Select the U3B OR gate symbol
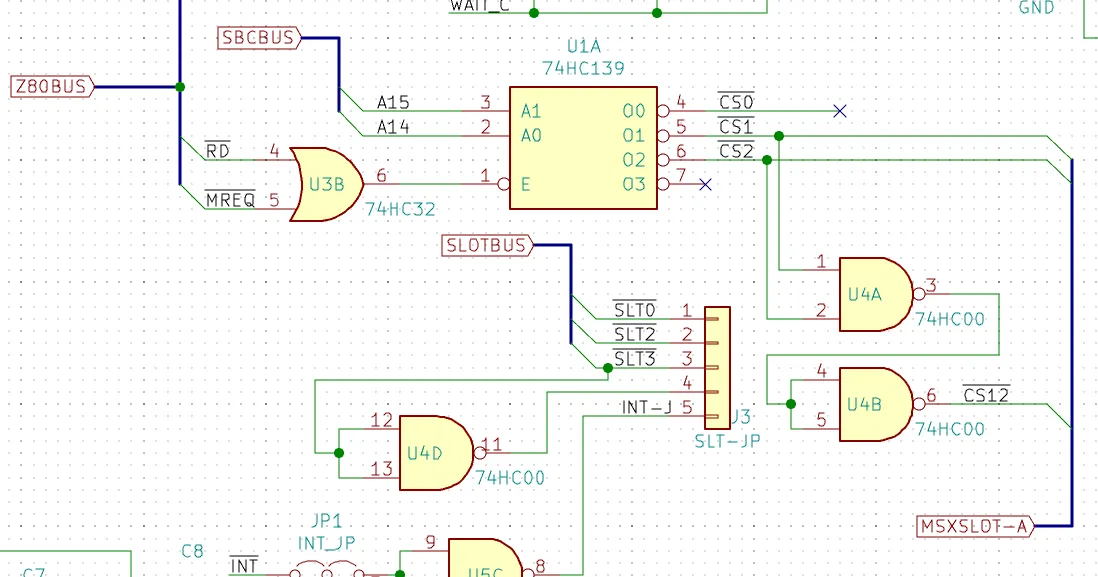This screenshot has height=577, width=1098. (326, 184)
